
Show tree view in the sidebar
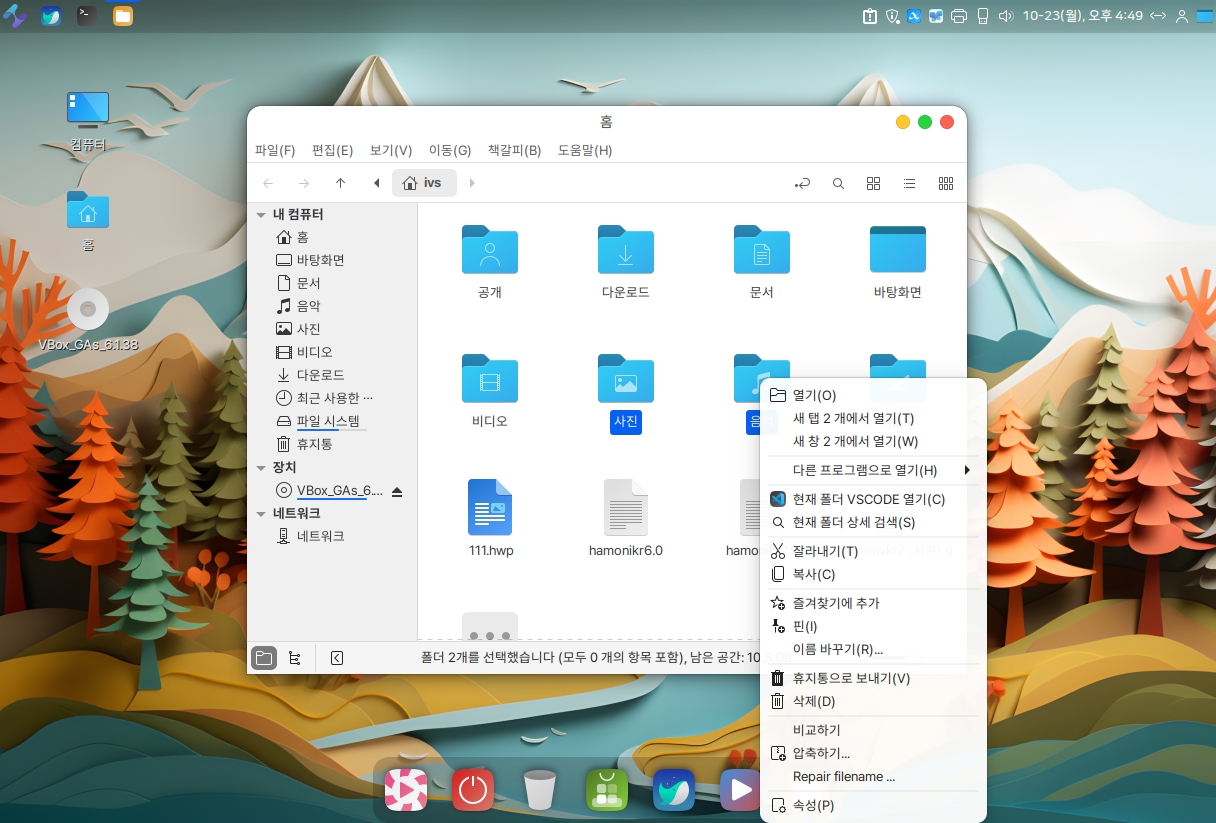294,658
